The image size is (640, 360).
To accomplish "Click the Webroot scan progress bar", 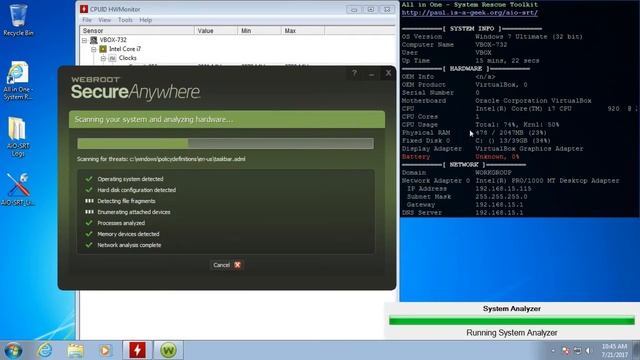I will coord(225,143).
